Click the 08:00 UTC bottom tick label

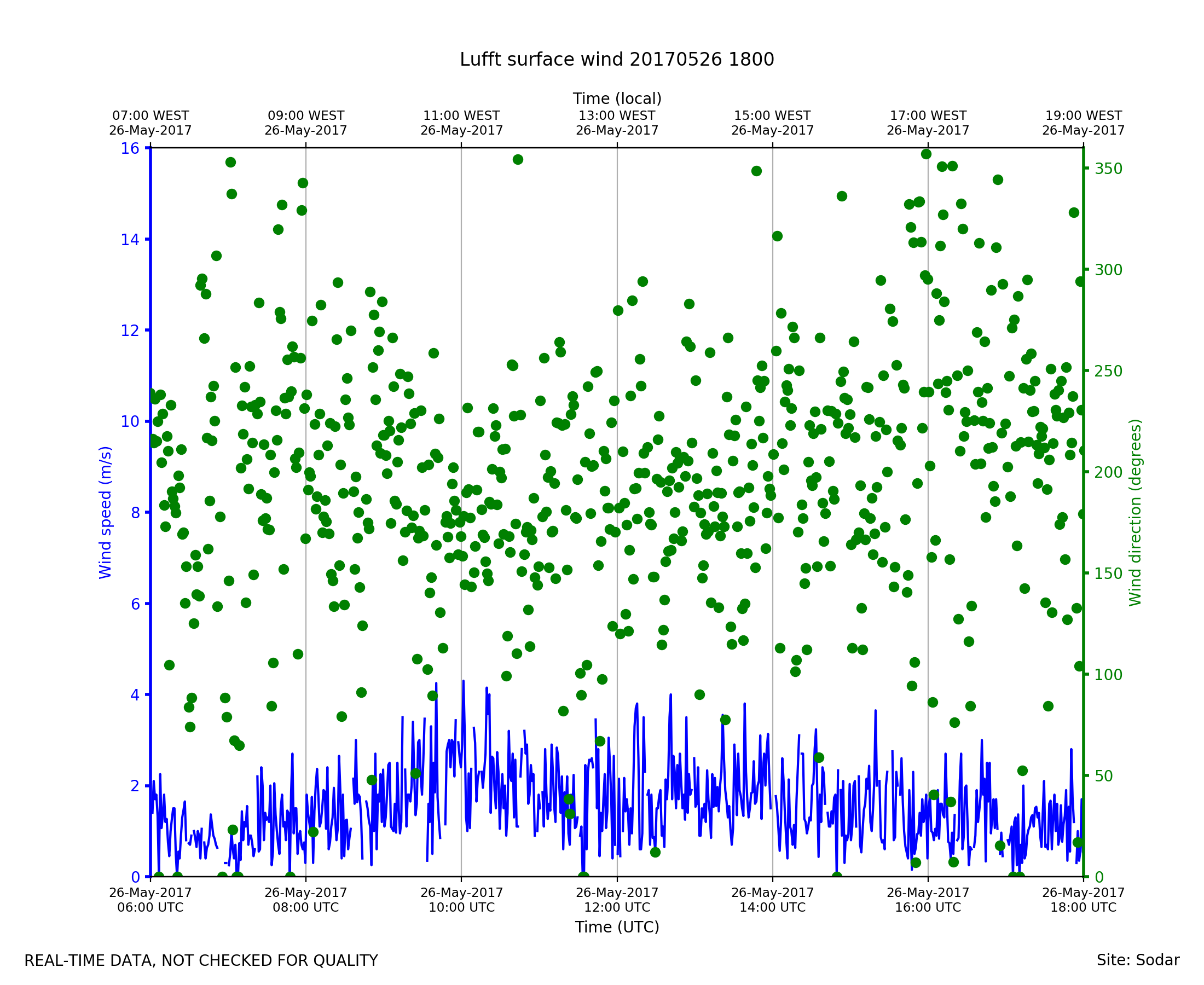[306, 900]
